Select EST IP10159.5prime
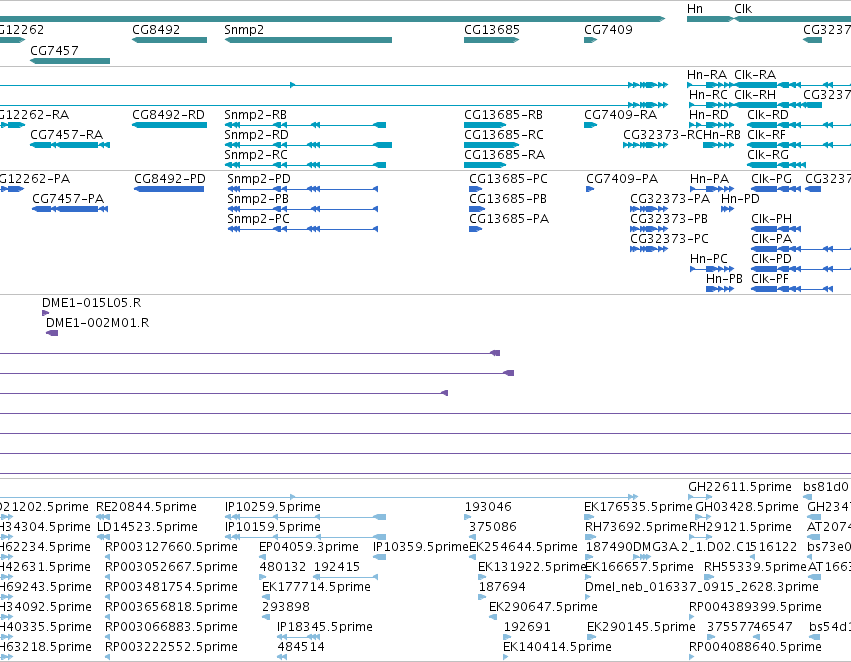 point(273,527)
